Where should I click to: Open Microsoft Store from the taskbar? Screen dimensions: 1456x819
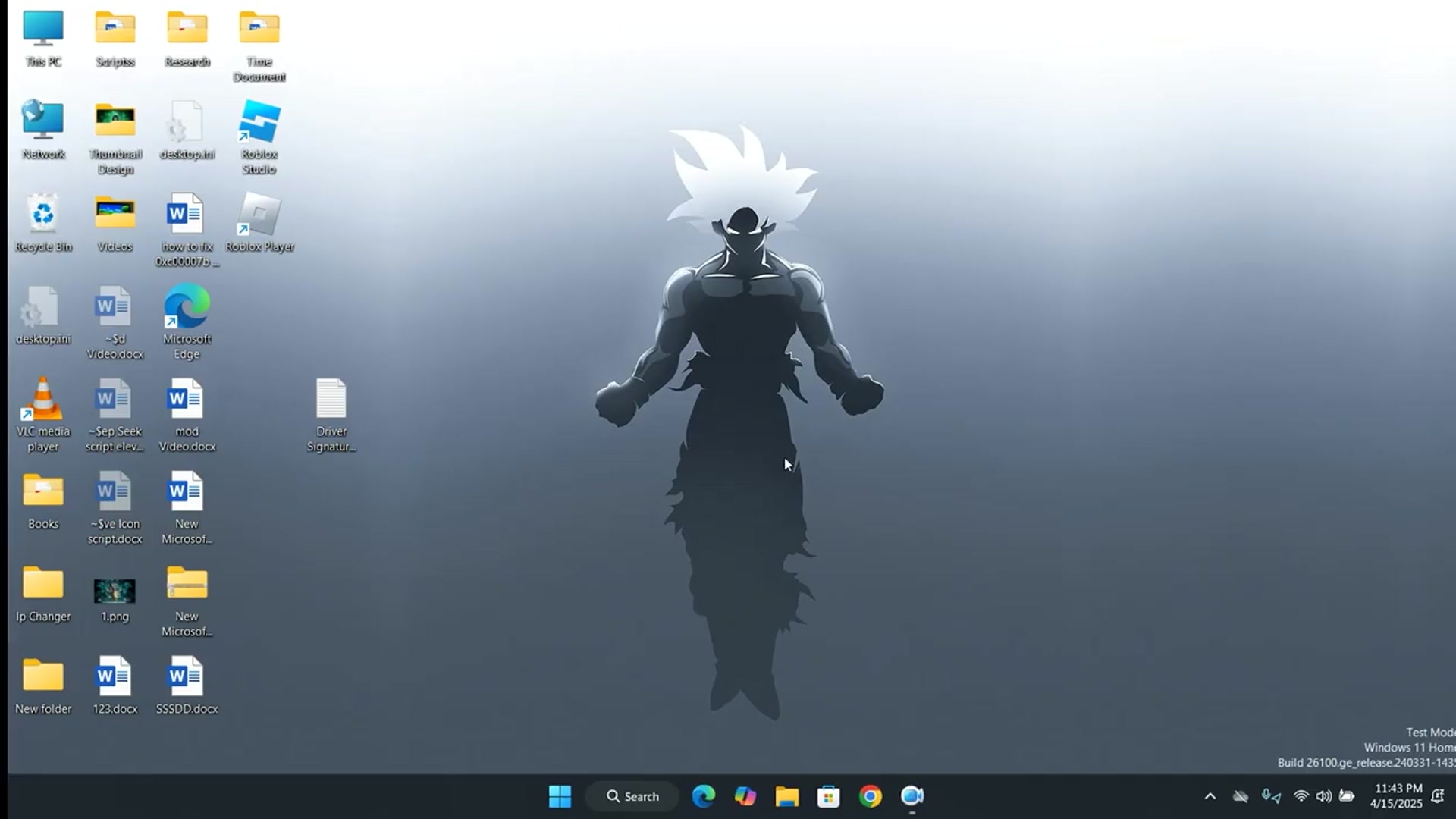[829, 796]
